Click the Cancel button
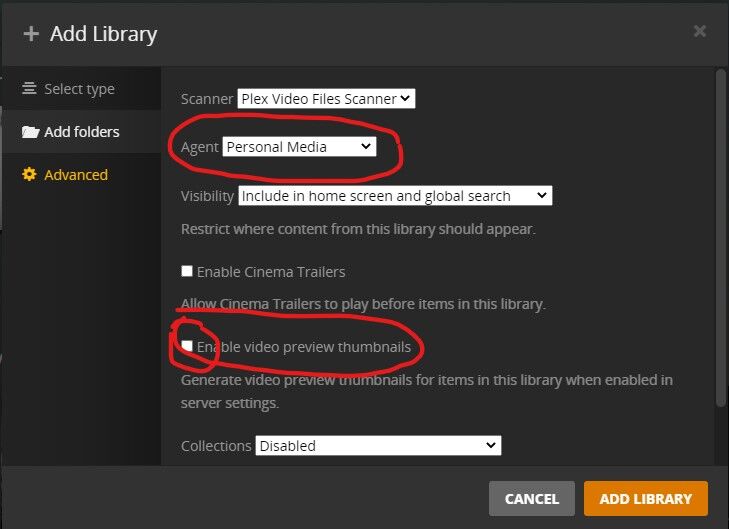This screenshot has height=529, width=729. 532,498
